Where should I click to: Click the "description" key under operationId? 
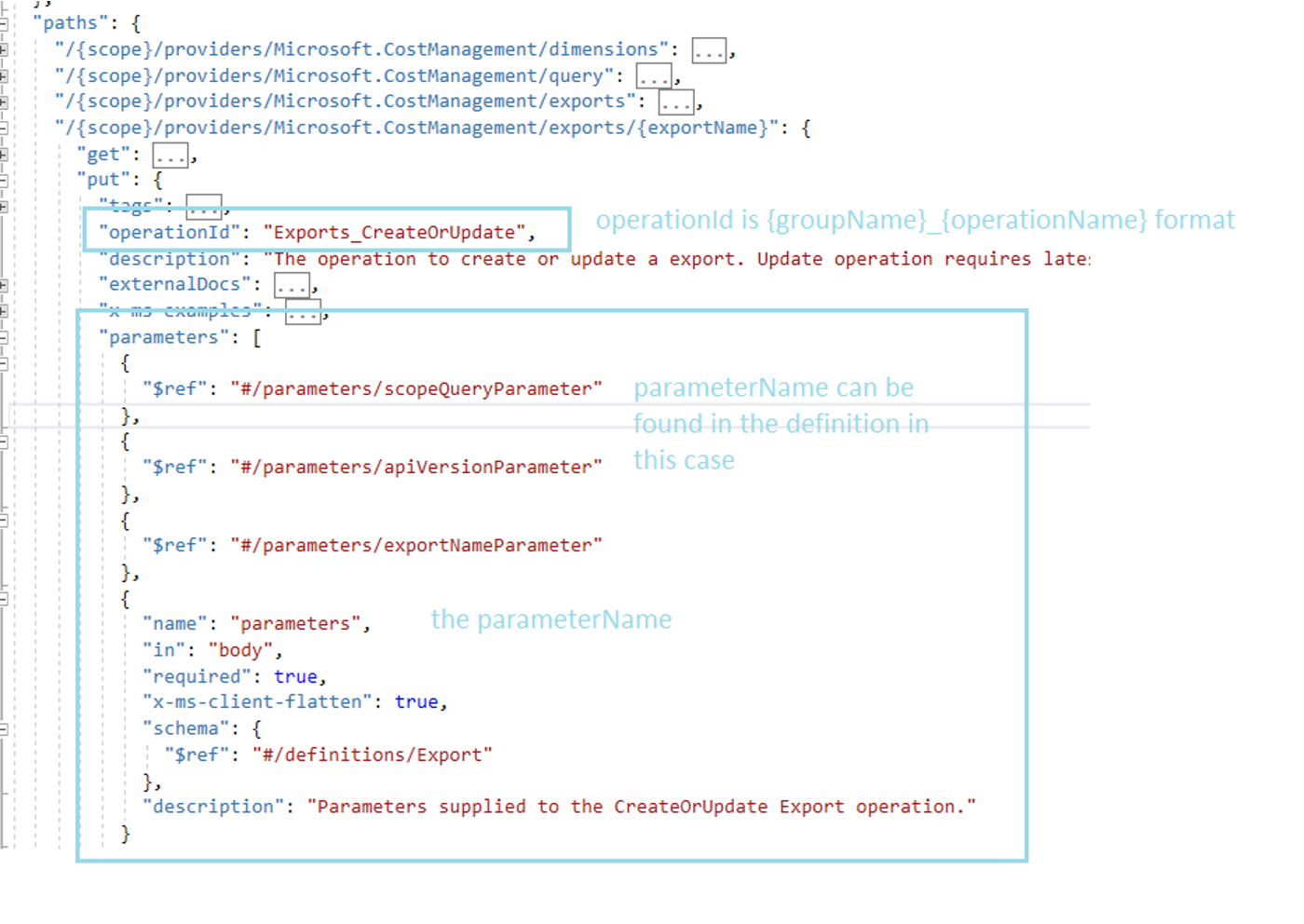(170, 259)
